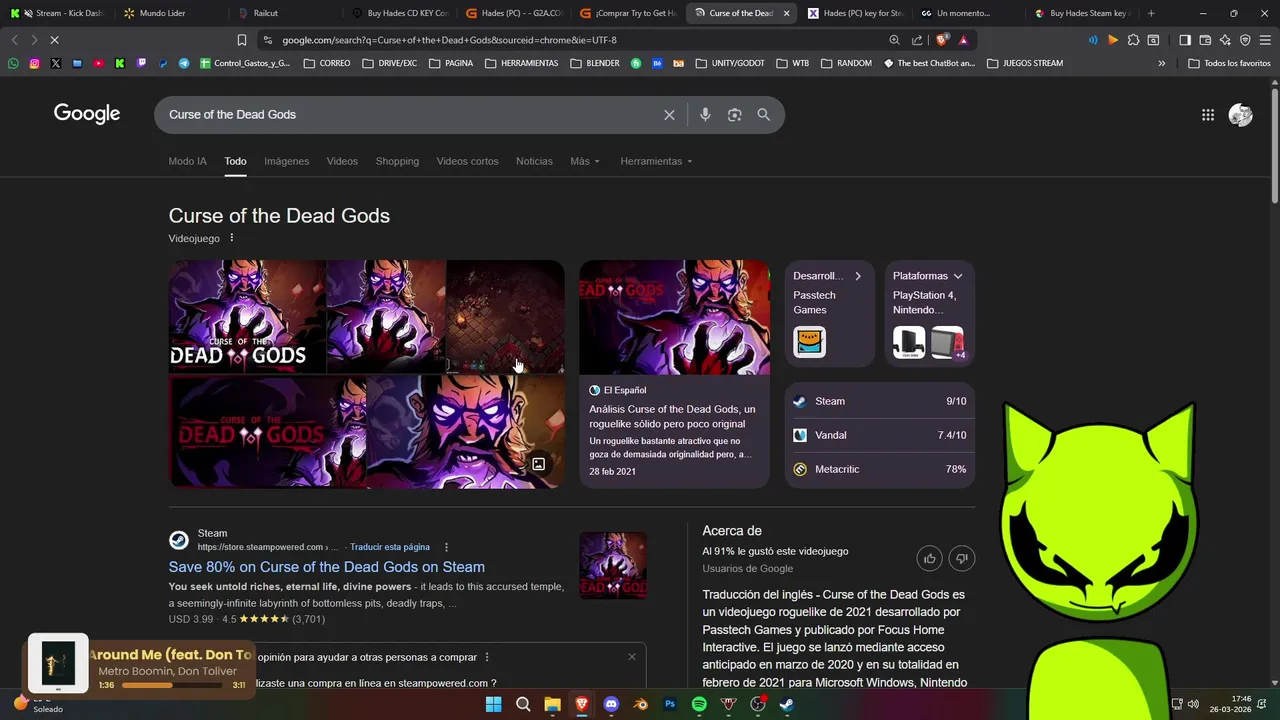Open the Todos los favoritos folder
The width and height of the screenshot is (1280, 720).
click(1229, 63)
